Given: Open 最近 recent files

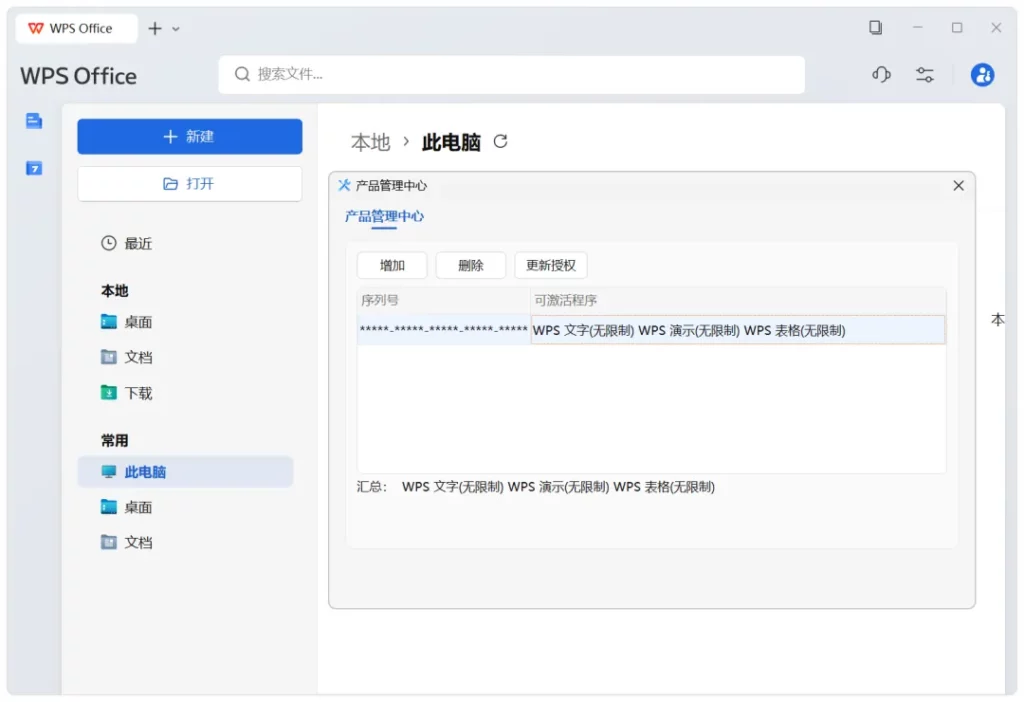Looking at the screenshot, I should click(138, 244).
